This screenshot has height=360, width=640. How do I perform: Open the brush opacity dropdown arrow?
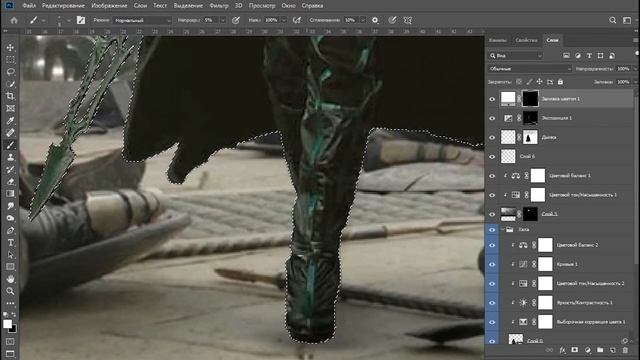point(223,20)
